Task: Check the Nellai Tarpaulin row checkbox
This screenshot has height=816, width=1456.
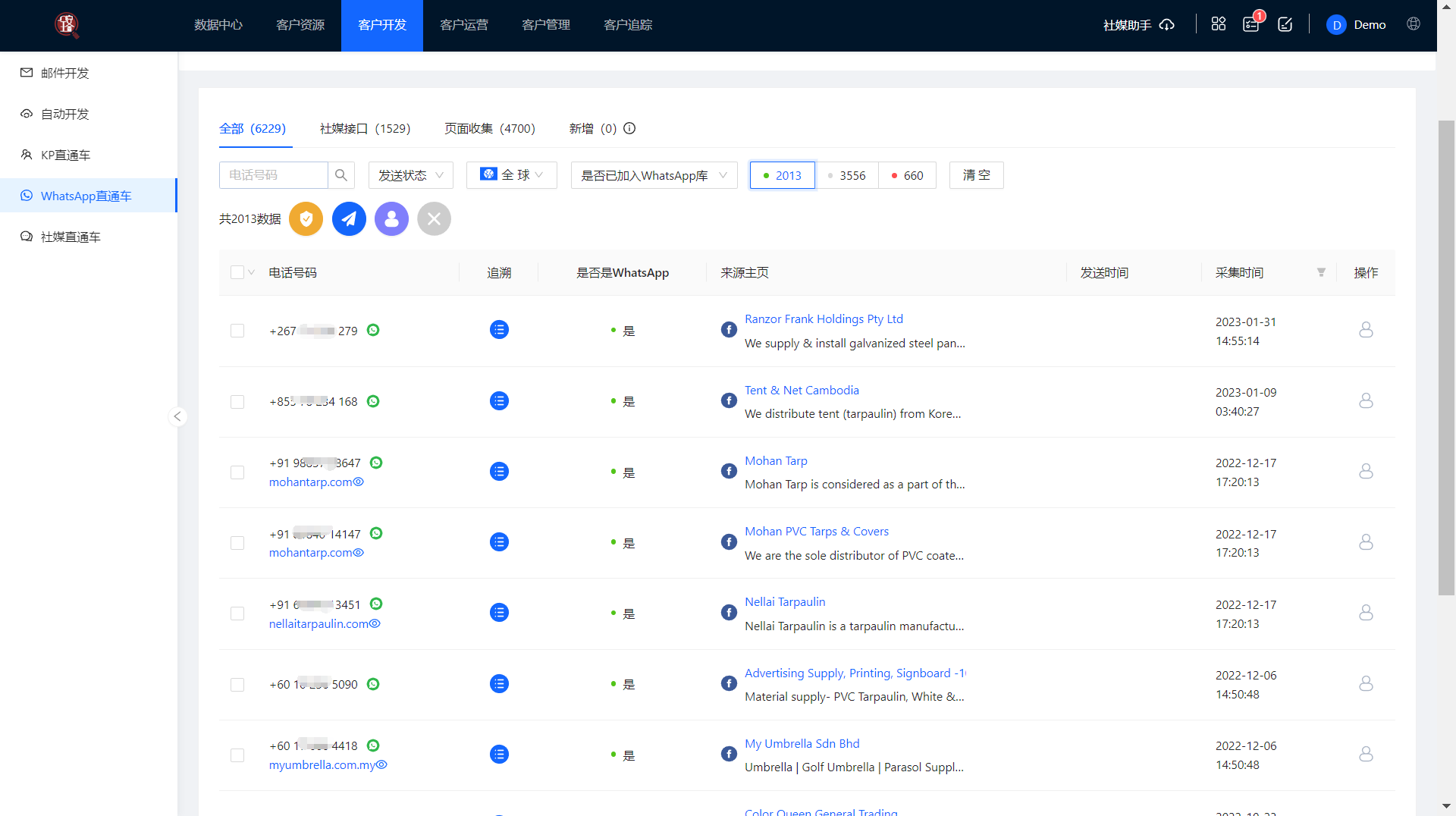Action: (237, 614)
